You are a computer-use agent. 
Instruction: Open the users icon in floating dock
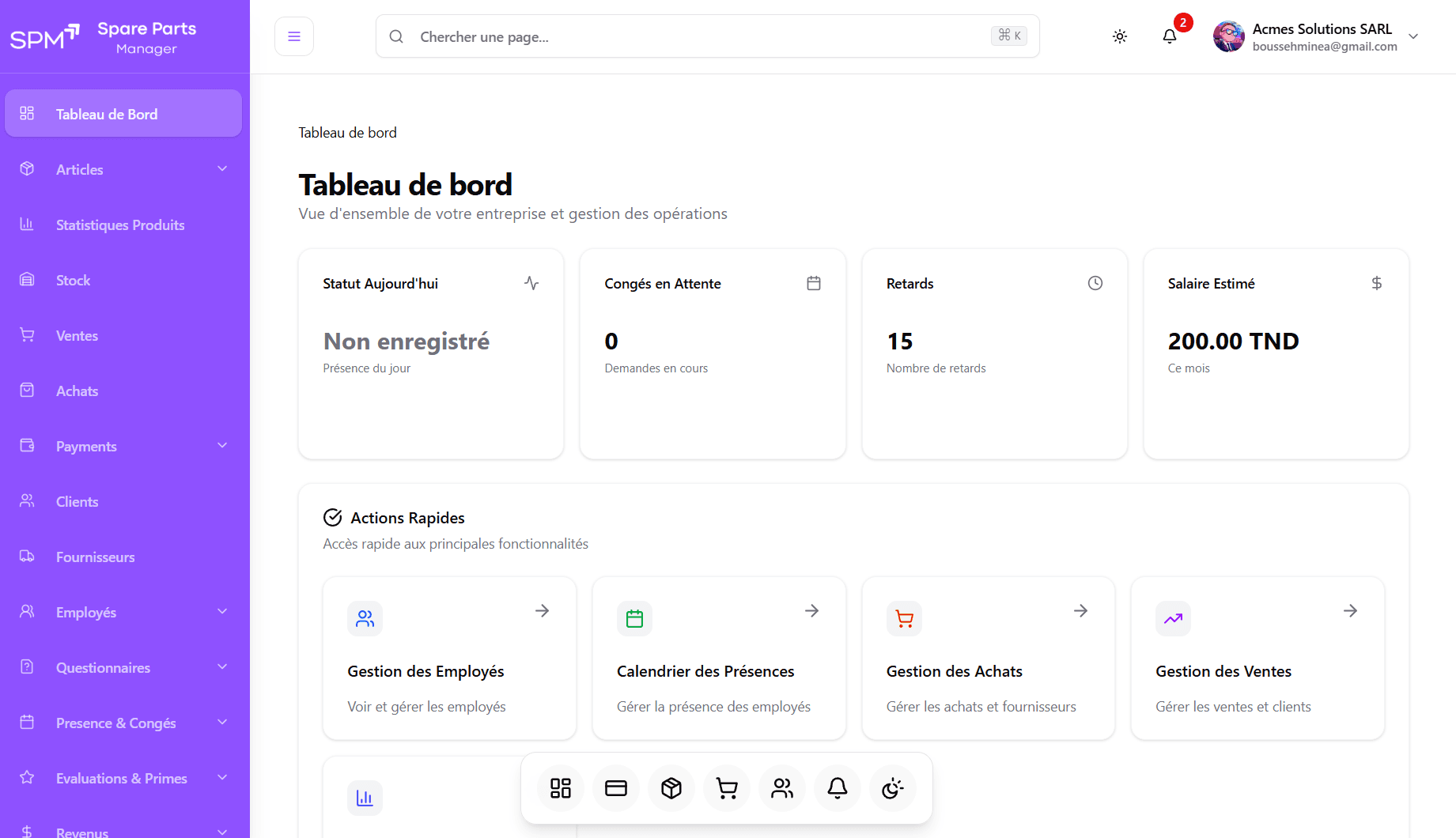coord(781,788)
